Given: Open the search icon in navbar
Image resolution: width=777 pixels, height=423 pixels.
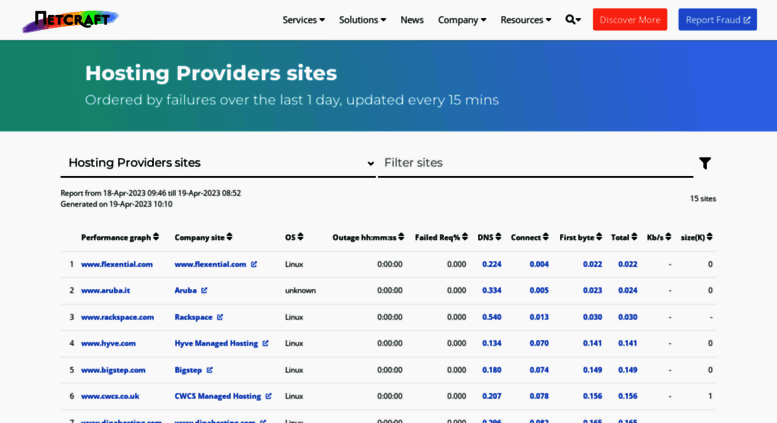Looking at the screenshot, I should (x=573, y=20).
